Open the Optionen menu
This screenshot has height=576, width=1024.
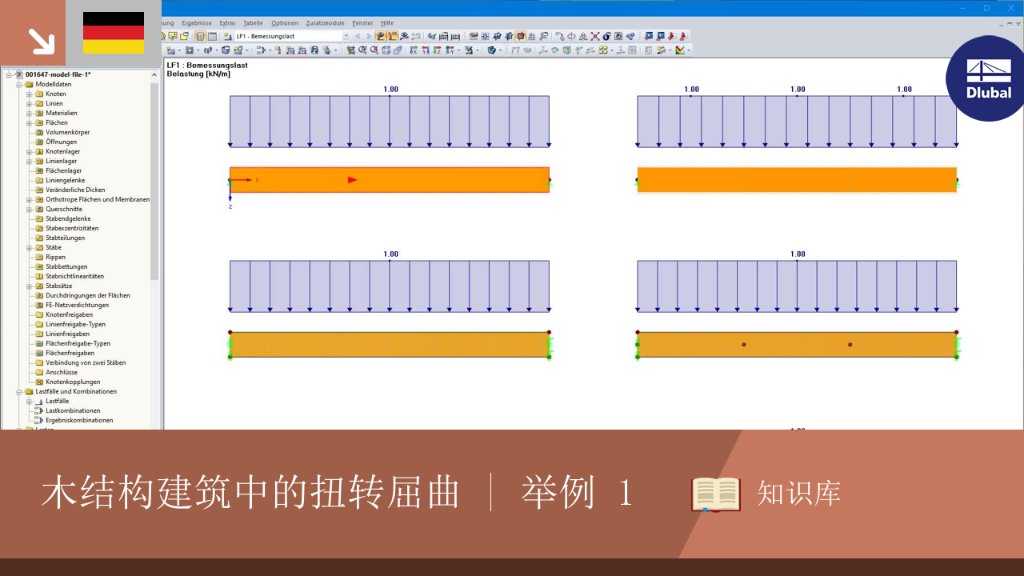pyautogui.click(x=285, y=23)
